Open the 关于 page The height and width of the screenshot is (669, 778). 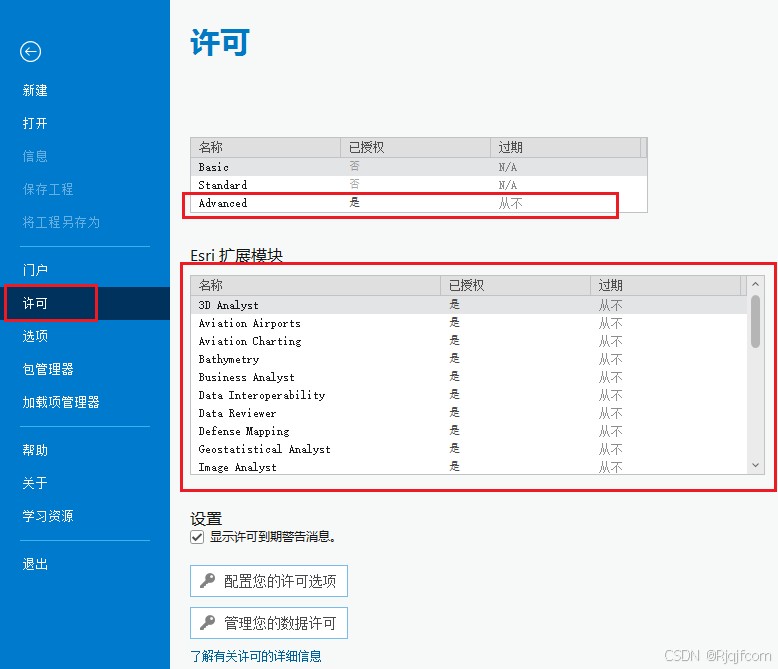pyautogui.click(x=35, y=482)
